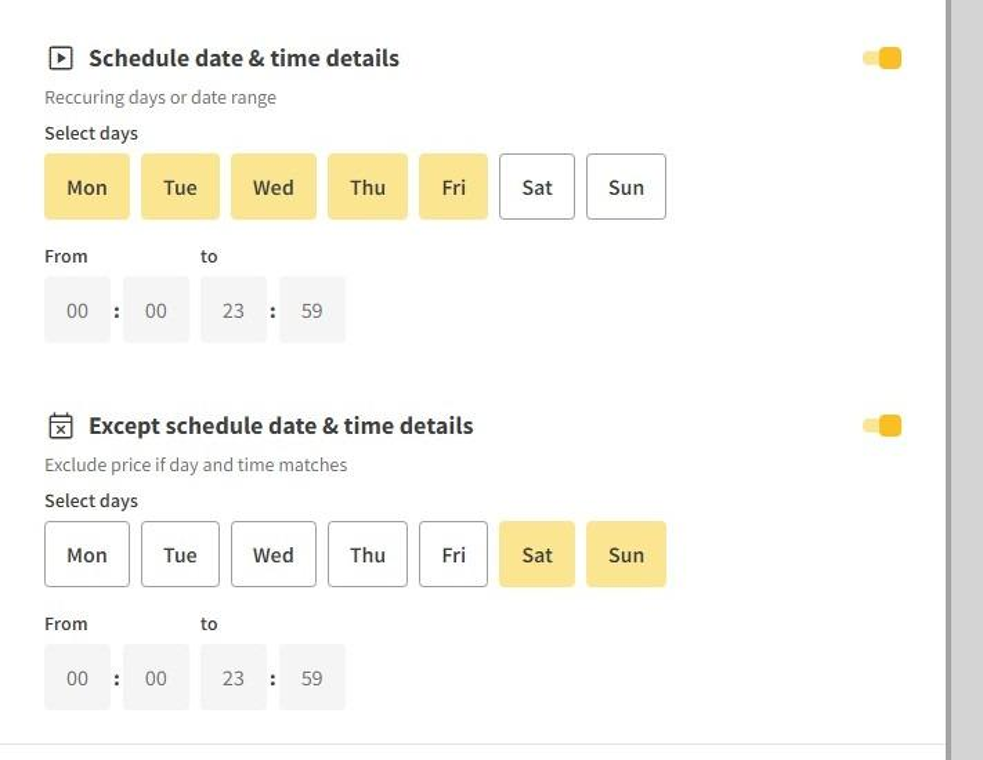This screenshot has height=760, width=983.
Task: Toggle Wed in the Schedule section
Action: (x=273, y=187)
